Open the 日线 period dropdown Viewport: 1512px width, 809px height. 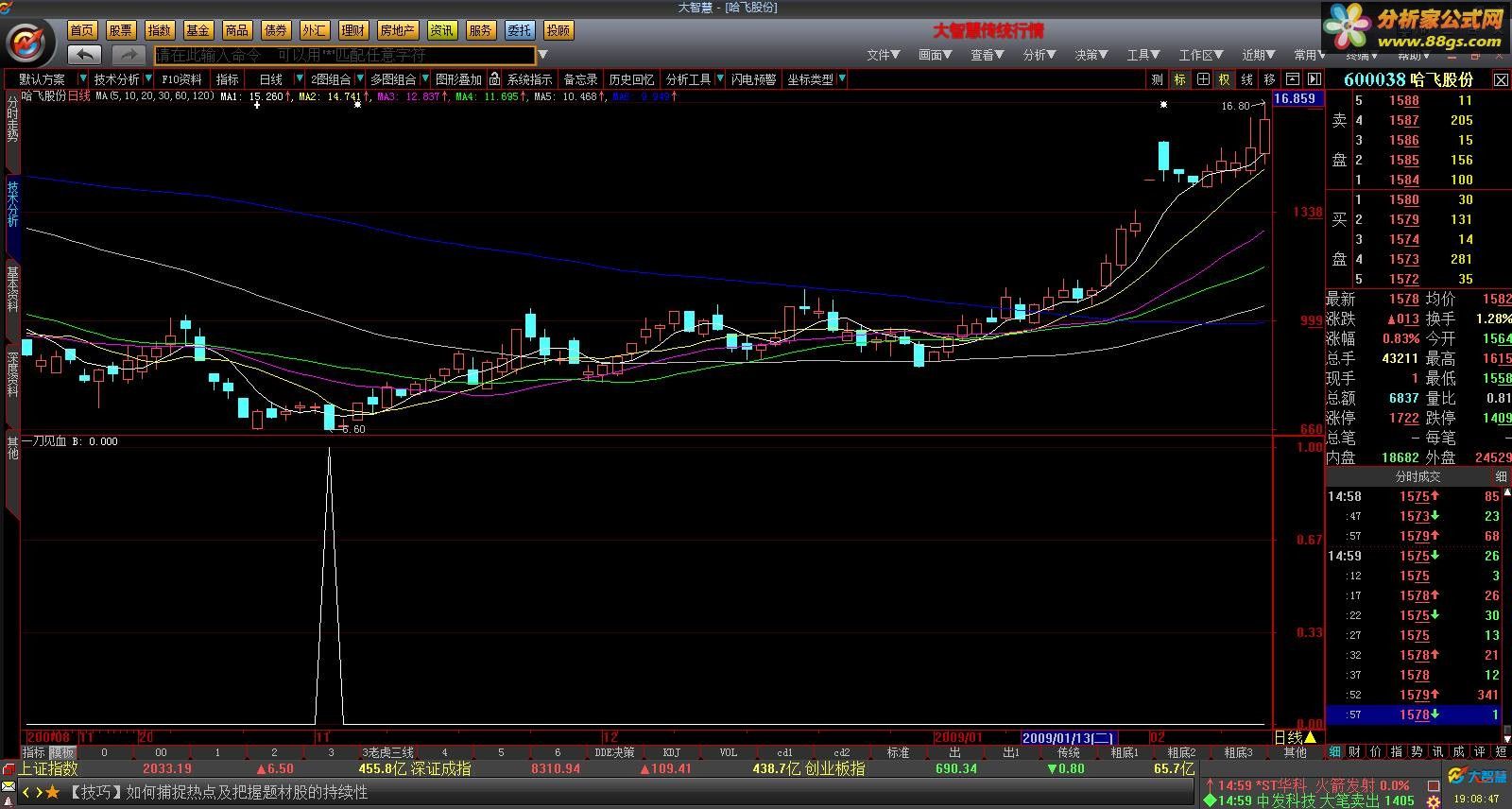(299, 79)
